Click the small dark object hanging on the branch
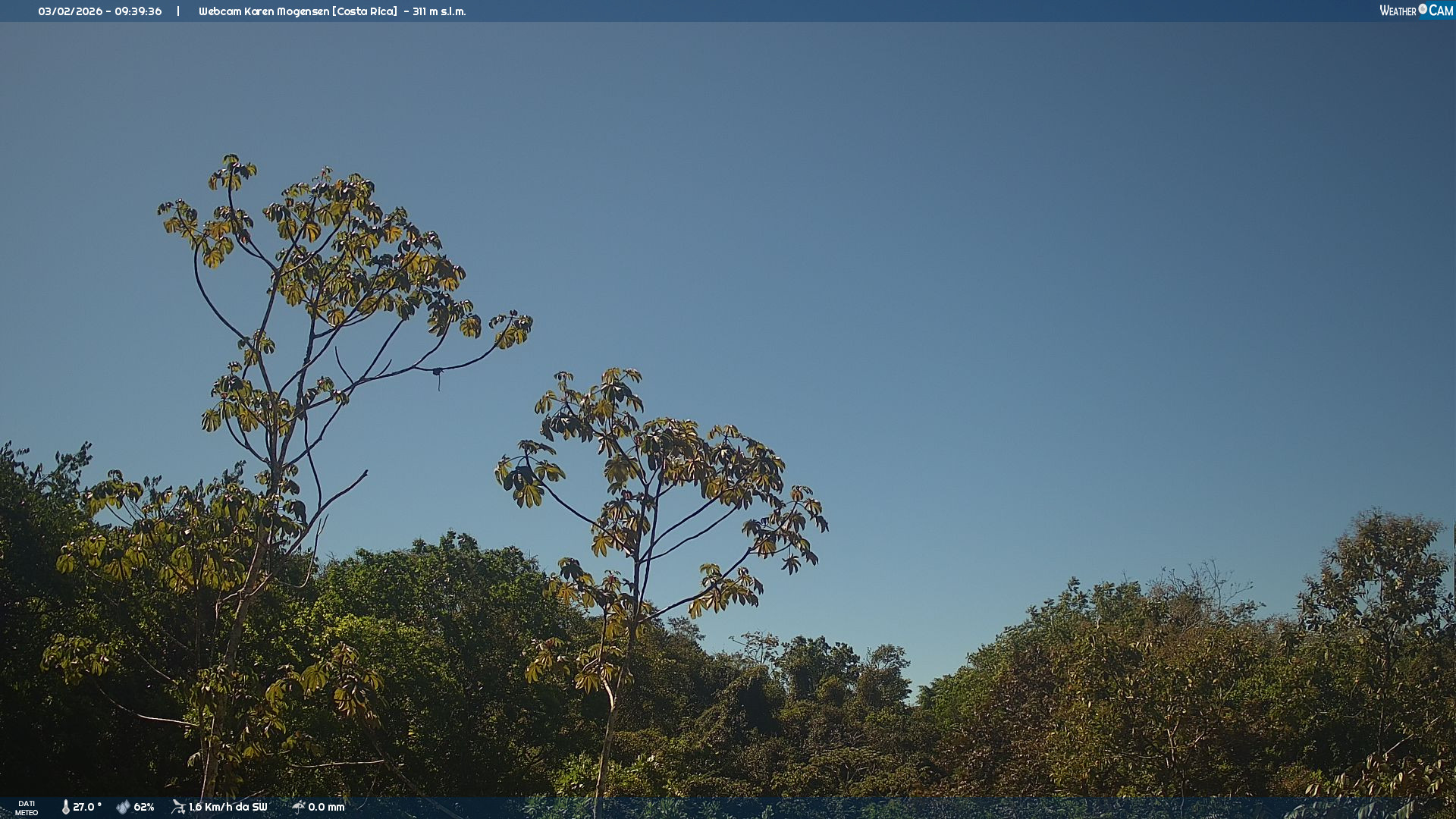The height and width of the screenshot is (819, 1456). click(438, 372)
